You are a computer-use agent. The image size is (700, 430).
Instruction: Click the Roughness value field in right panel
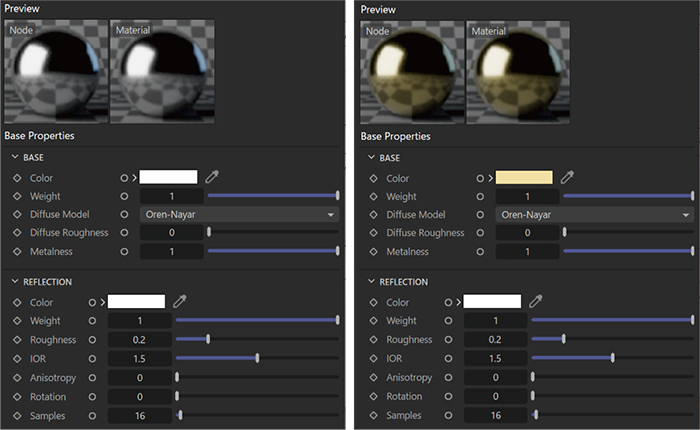[x=495, y=339]
